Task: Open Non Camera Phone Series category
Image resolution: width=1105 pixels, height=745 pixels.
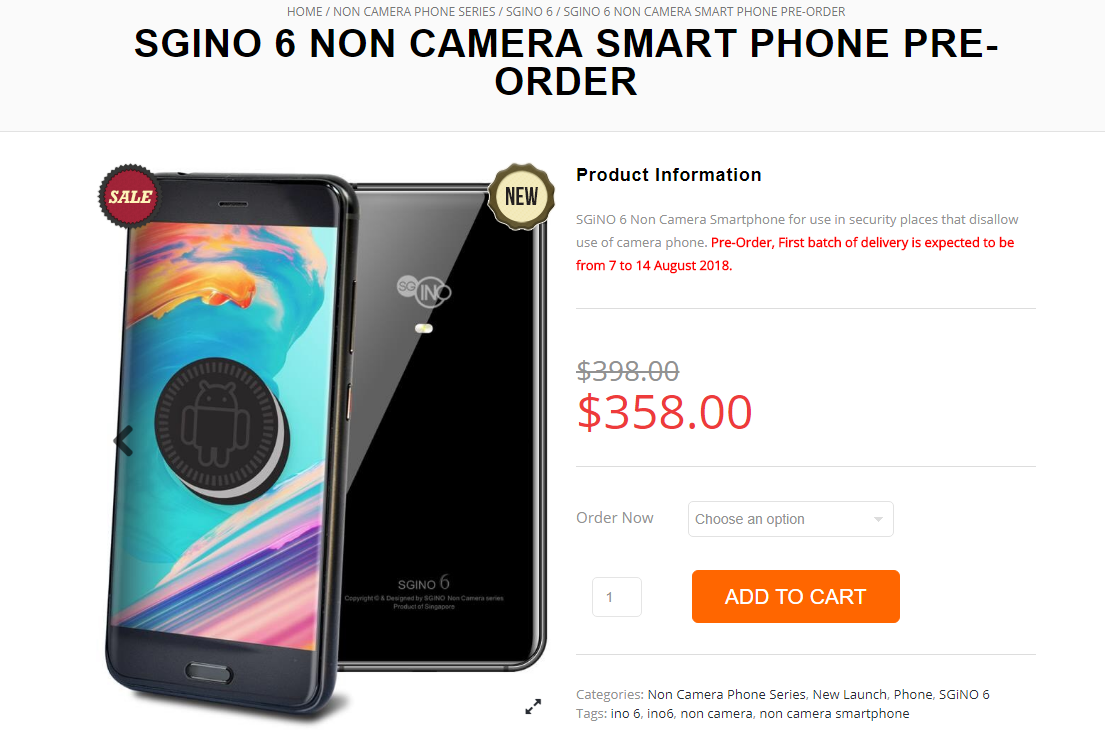Action: (x=726, y=694)
